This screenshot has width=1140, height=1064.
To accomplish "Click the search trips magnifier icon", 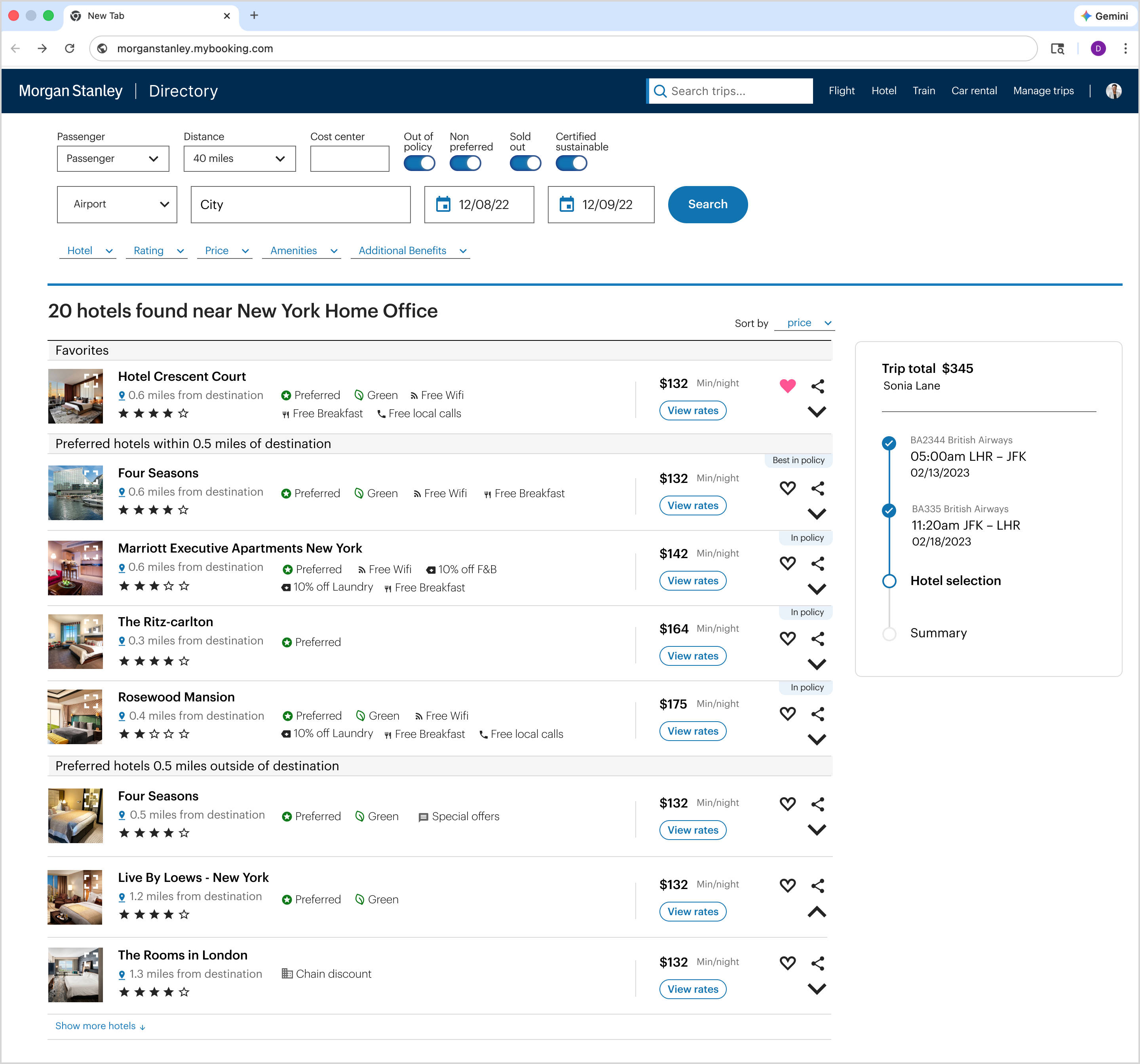I will coord(660,91).
